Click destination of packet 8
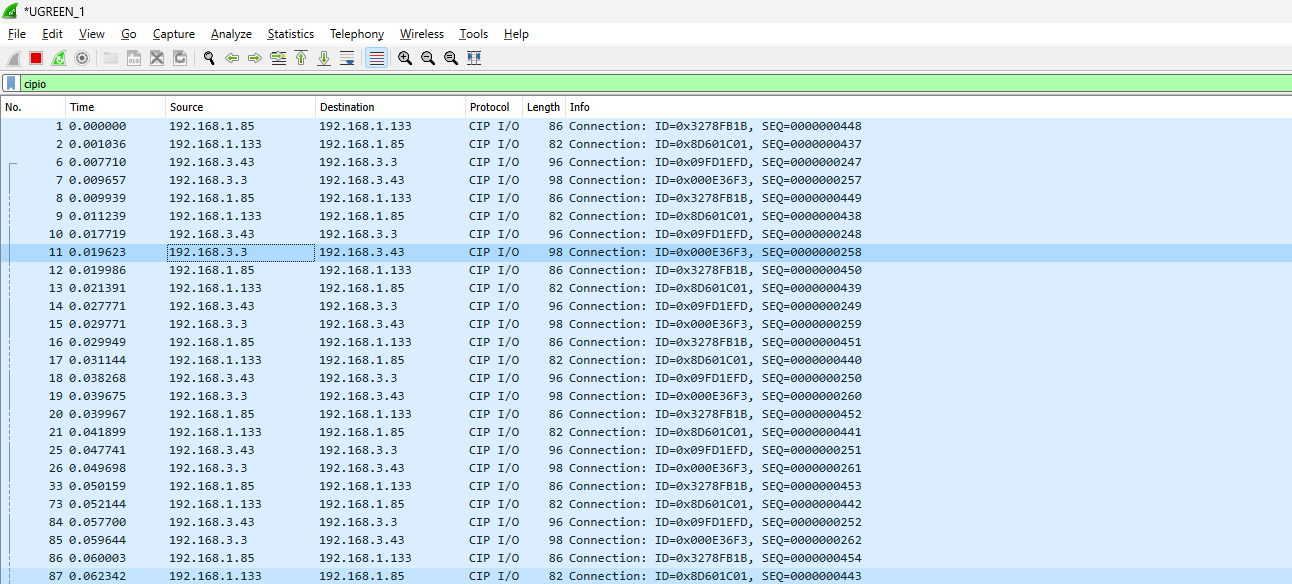The image size is (1292, 584). pos(365,198)
